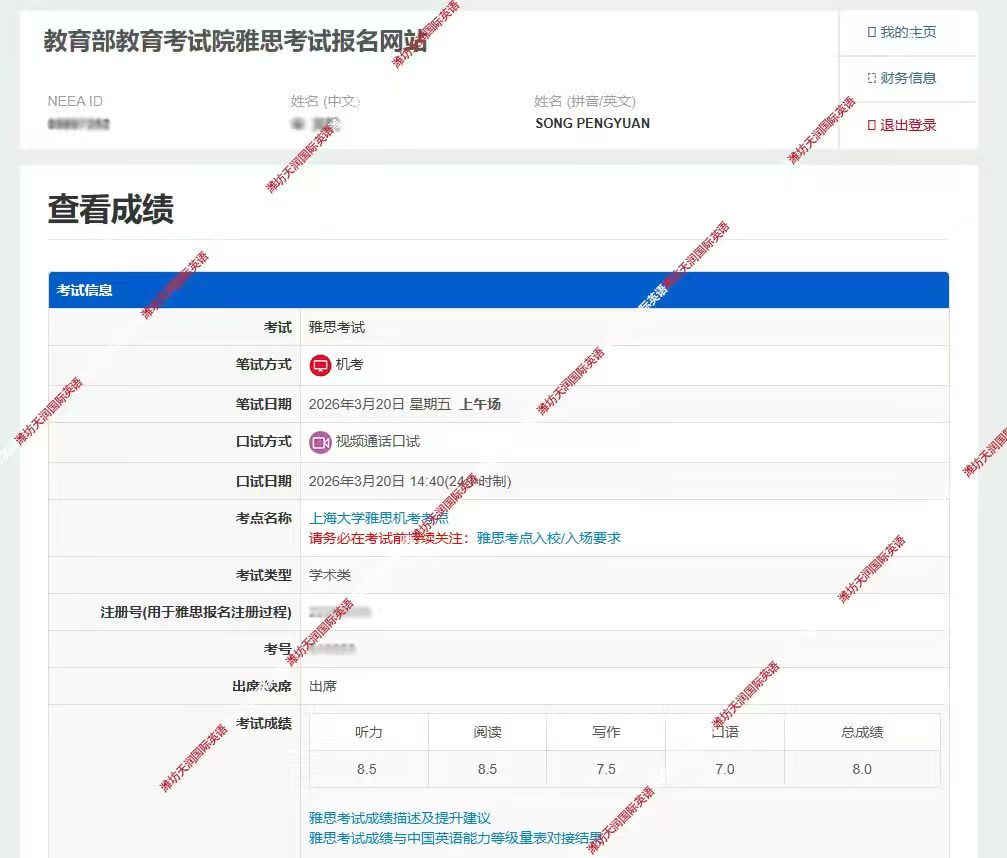Click the red logout icon beside 退出登录
Image resolution: width=1007 pixels, height=858 pixels.
click(871, 126)
